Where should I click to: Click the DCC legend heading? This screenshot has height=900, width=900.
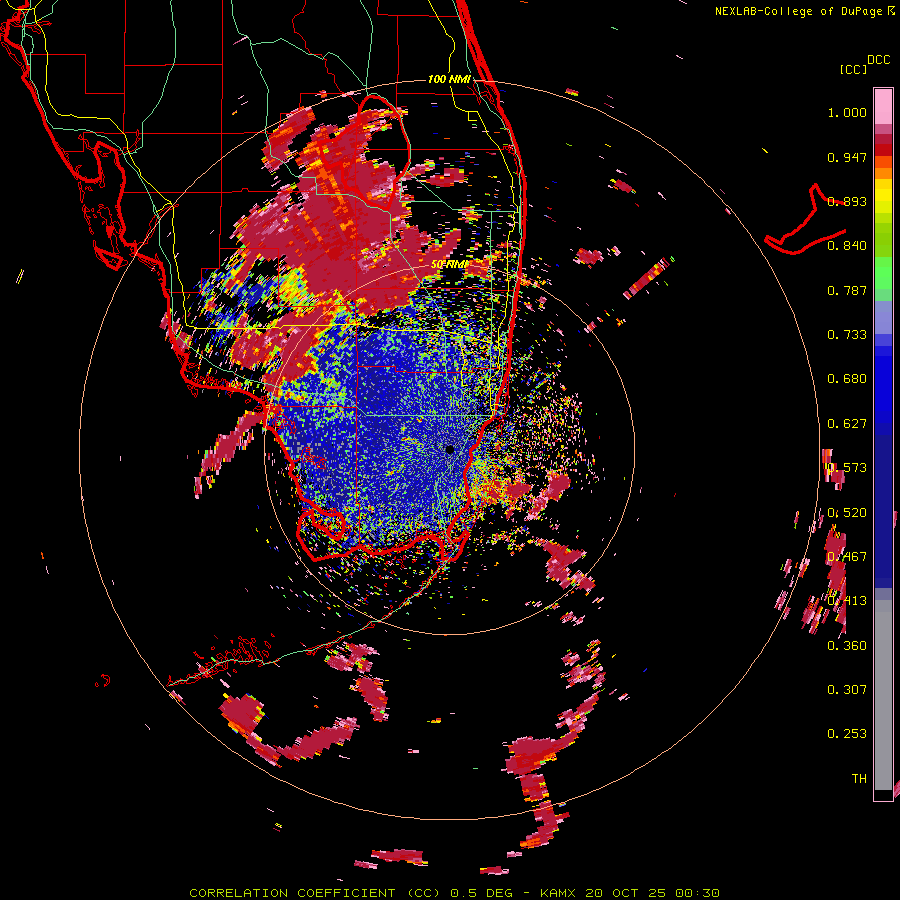tap(878, 59)
